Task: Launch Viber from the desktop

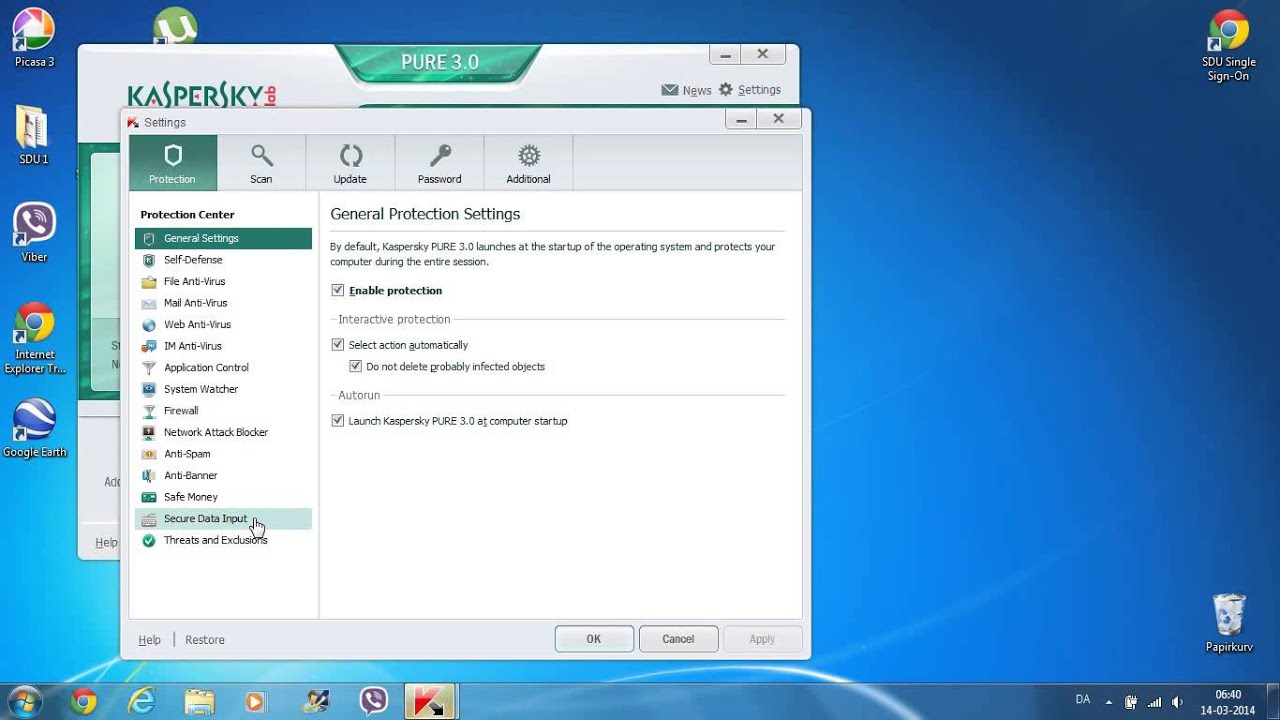Action: (34, 232)
